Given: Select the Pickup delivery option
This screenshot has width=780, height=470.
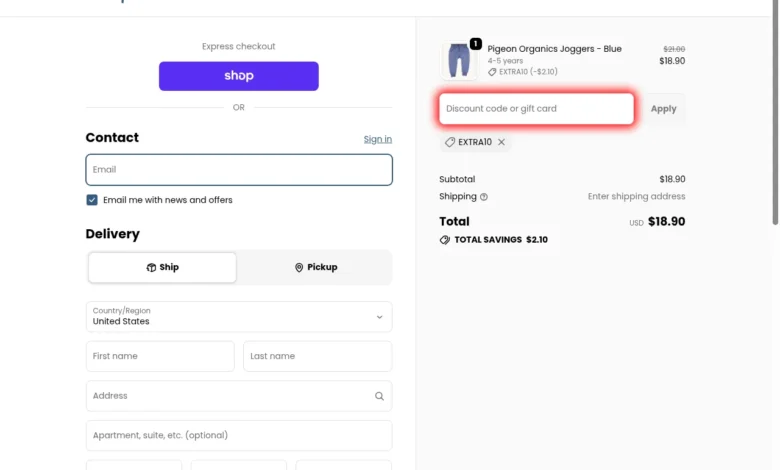Looking at the screenshot, I should coord(316,268).
